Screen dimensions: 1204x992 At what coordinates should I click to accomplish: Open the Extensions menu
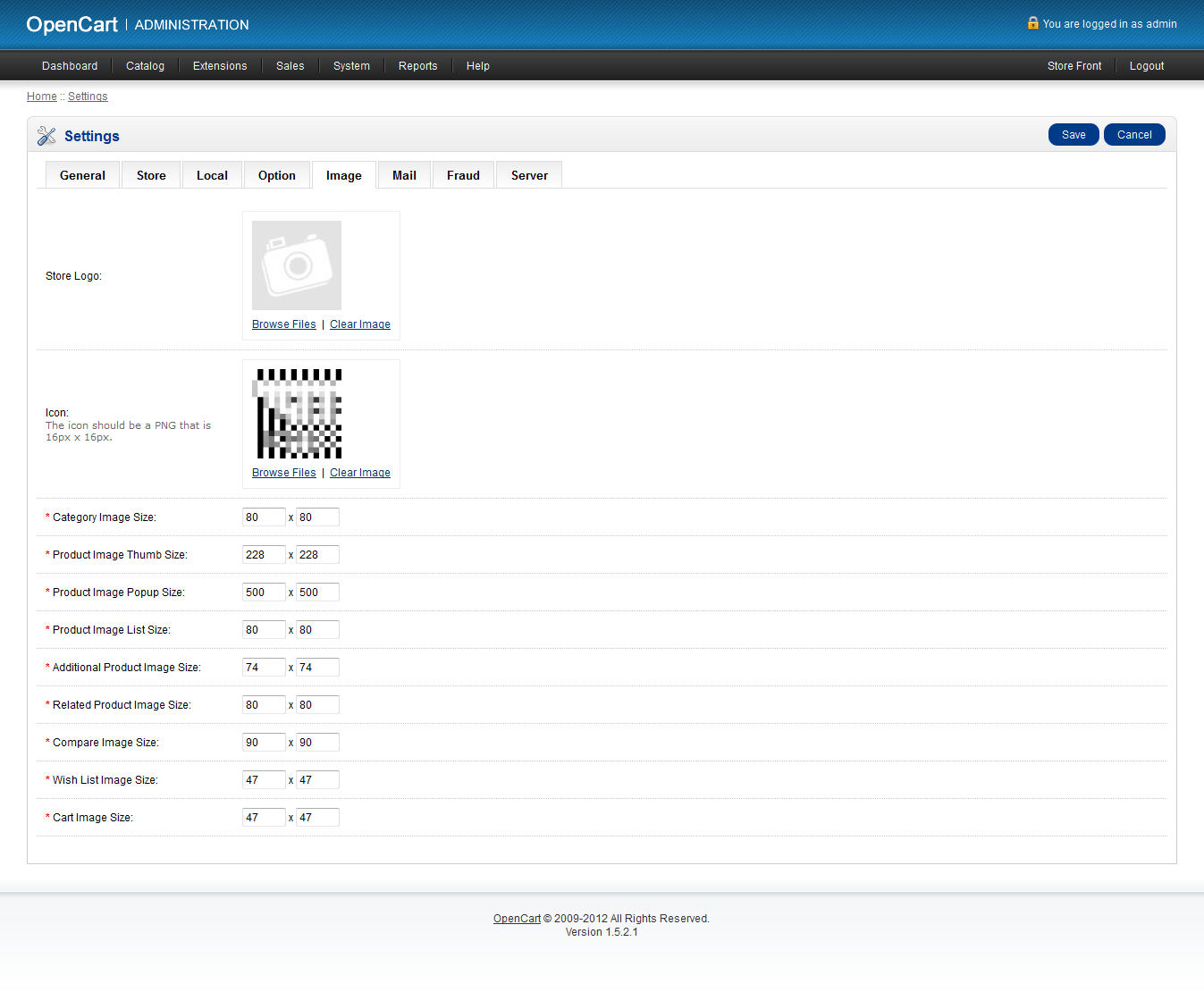click(220, 66)
